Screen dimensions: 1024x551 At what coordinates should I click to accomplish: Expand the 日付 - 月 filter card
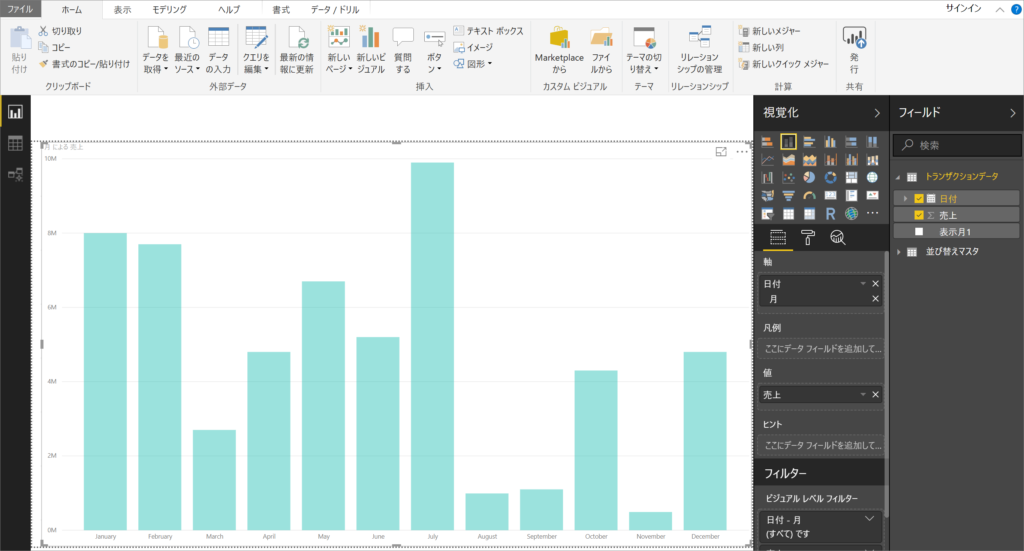(869, 519)
